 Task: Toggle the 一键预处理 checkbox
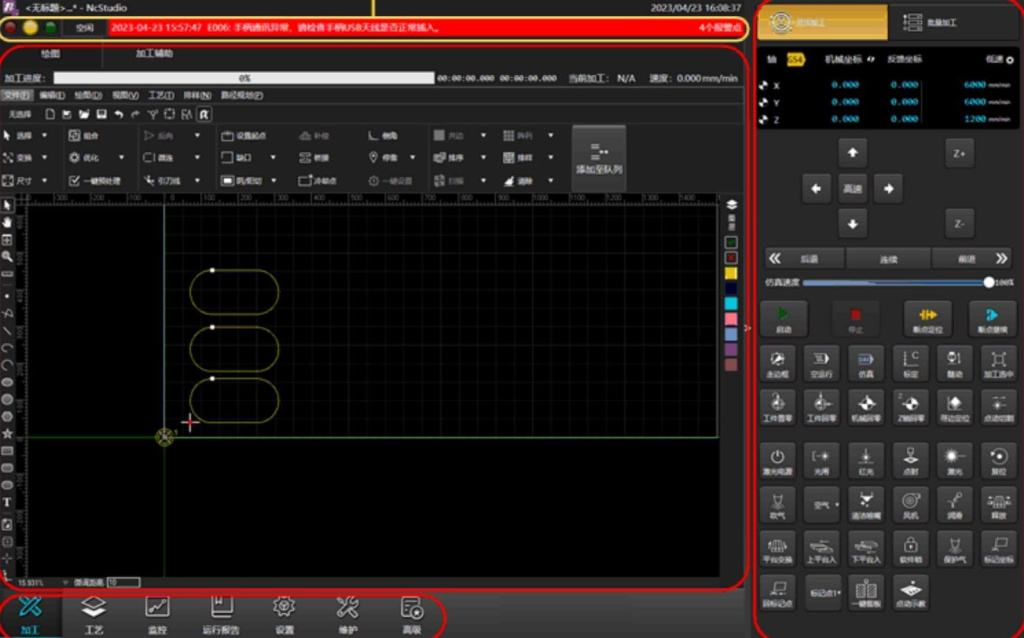click(75, 181)
